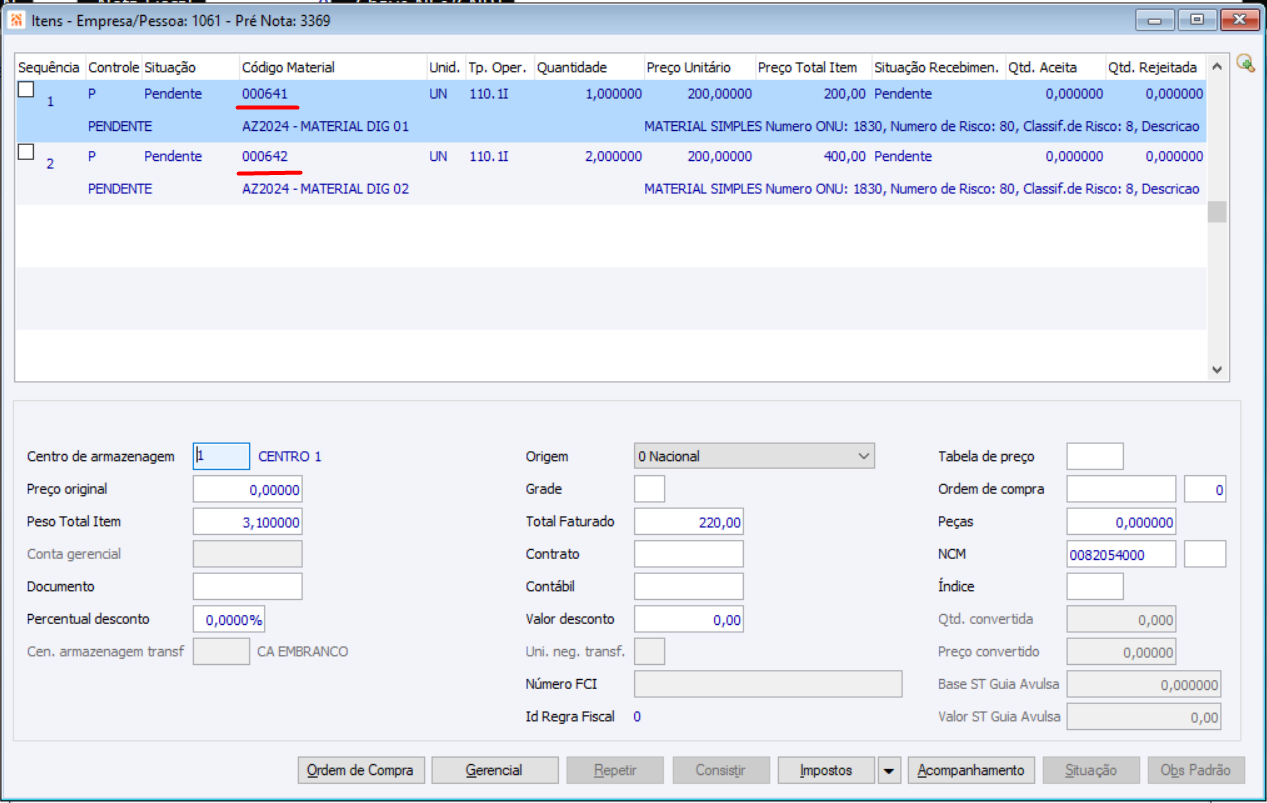Open the Origem dropdown
Viewport: 1267px width, 803px height.
coord(754,456)
